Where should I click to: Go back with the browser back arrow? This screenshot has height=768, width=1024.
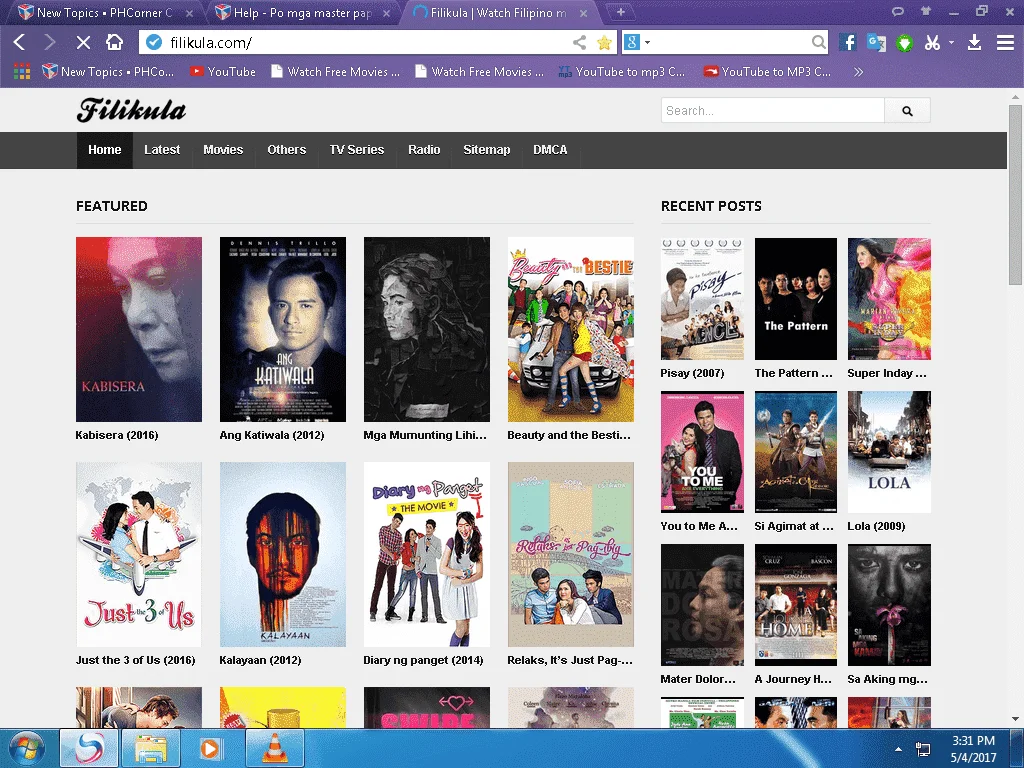[20, 43]
